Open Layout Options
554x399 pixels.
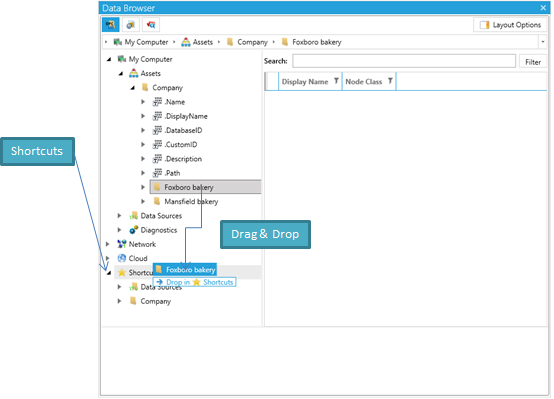coord(510,25)
